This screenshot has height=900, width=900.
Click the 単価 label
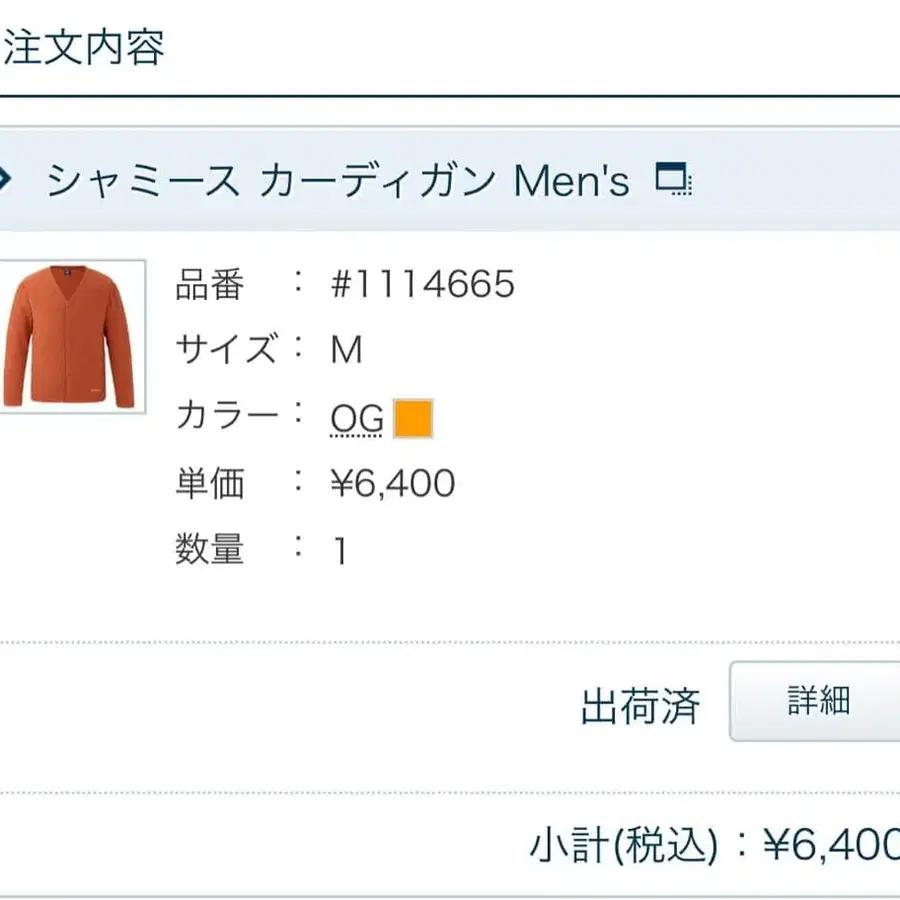coord(210,484)
